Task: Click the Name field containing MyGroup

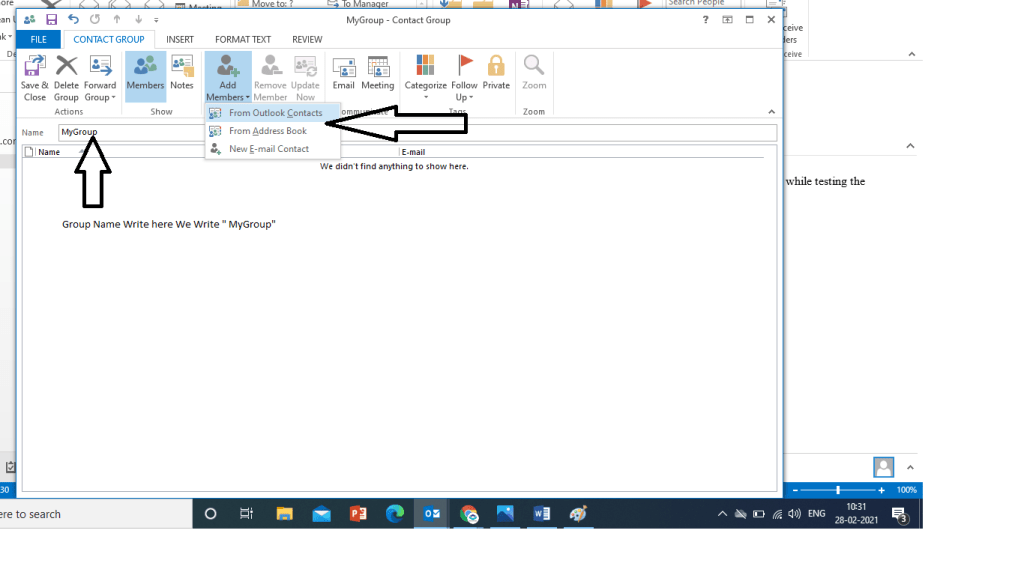Action: pyautogui.click(x=400, y=132)
